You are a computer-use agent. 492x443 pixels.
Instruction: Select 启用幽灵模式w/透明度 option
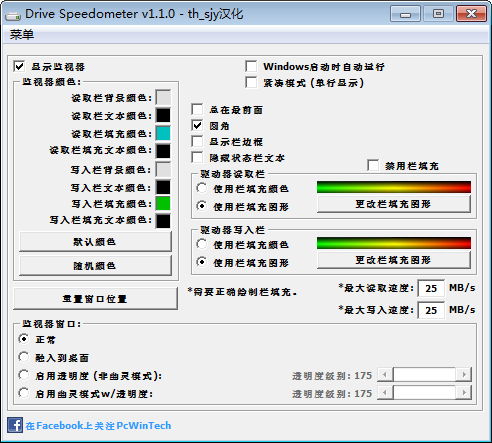tap(24, 393)
